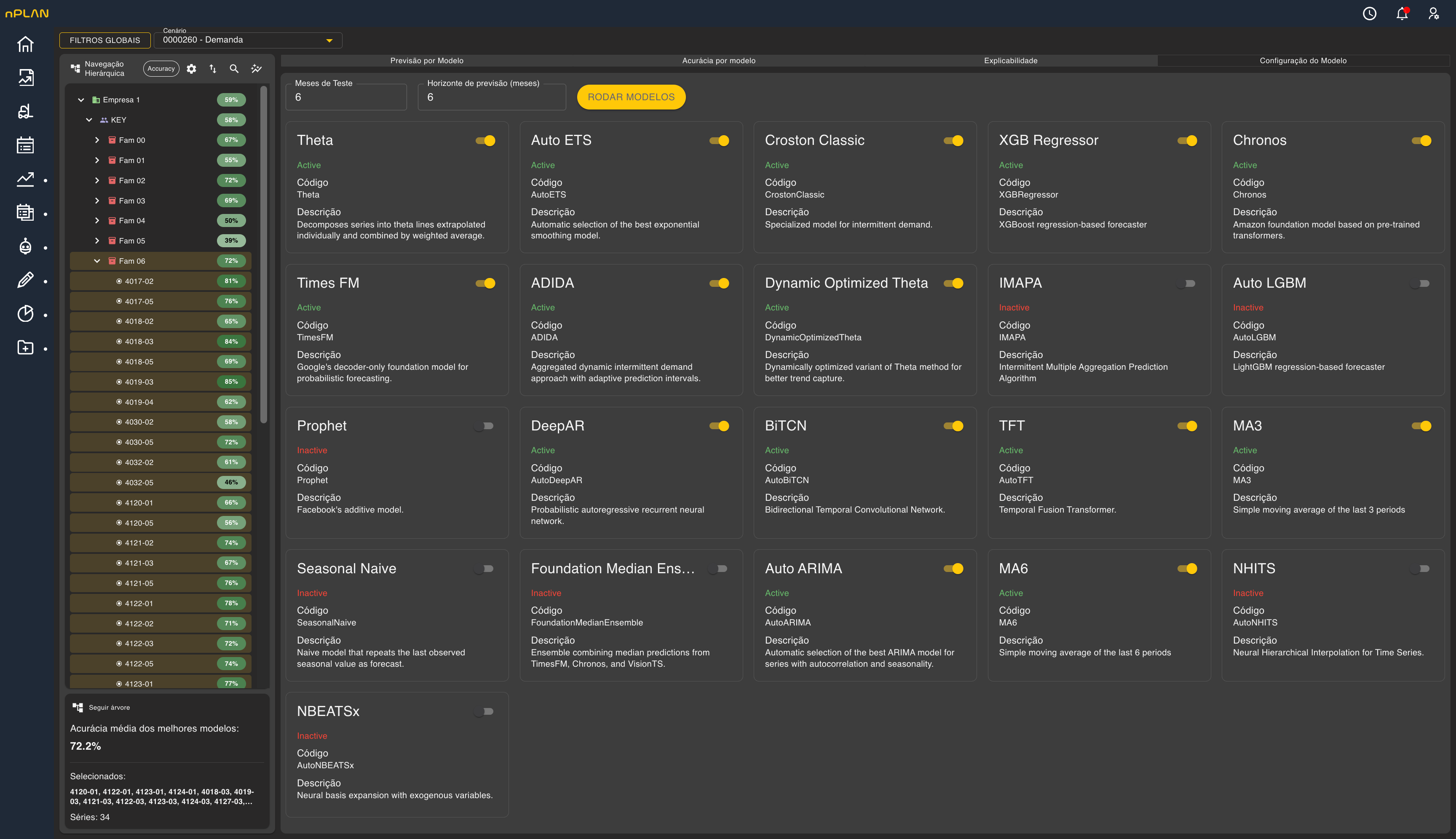Image resolution: width=1456 pixels, height=839 pixels.
Task: Switch to Previsão por Modelo tab
Action: click(x=426, y=61)
